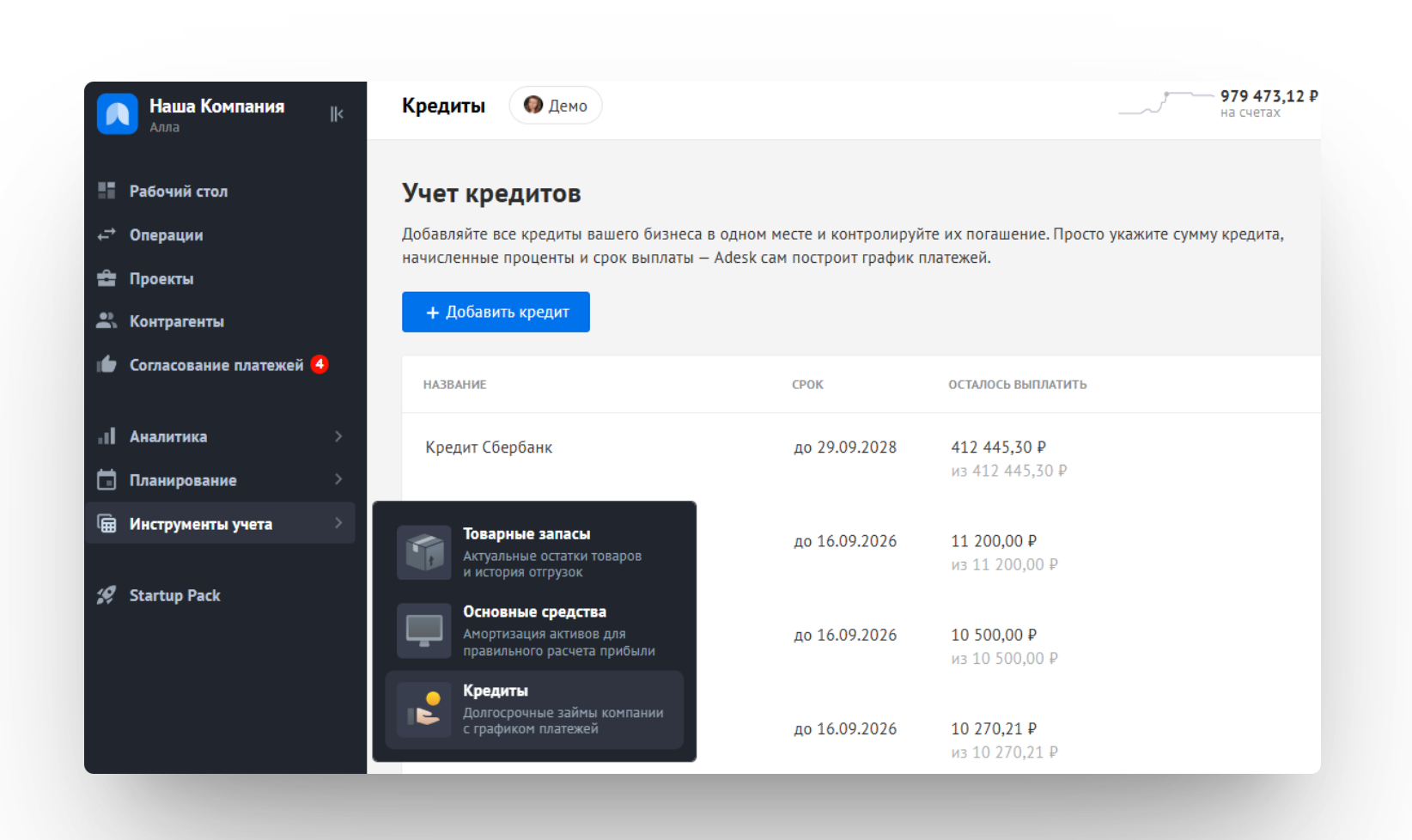This screenshot has height=840, width=1412.
Task: Open Startup Pack
Action: 175,596
